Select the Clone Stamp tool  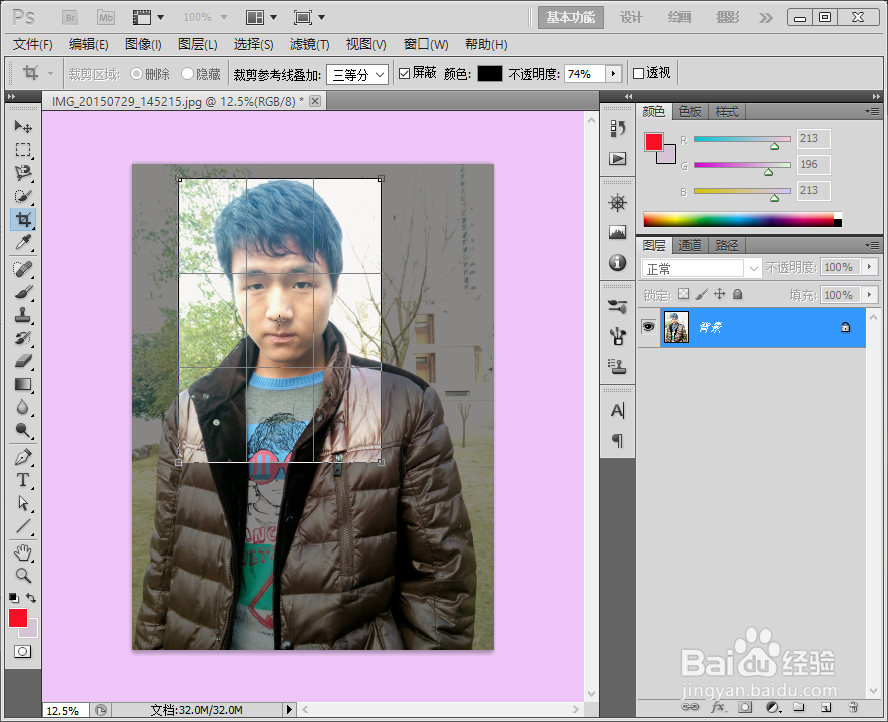23,315
